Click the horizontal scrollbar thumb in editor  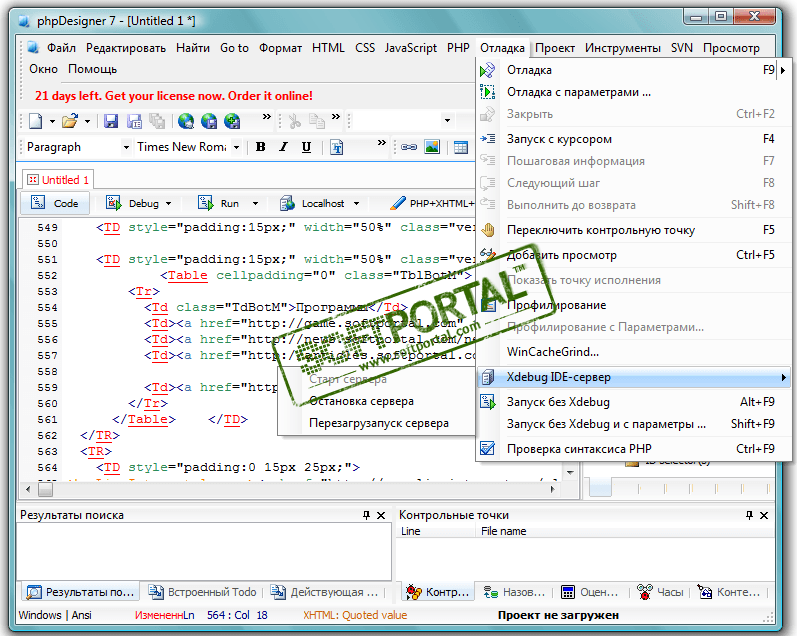[46, 490]
